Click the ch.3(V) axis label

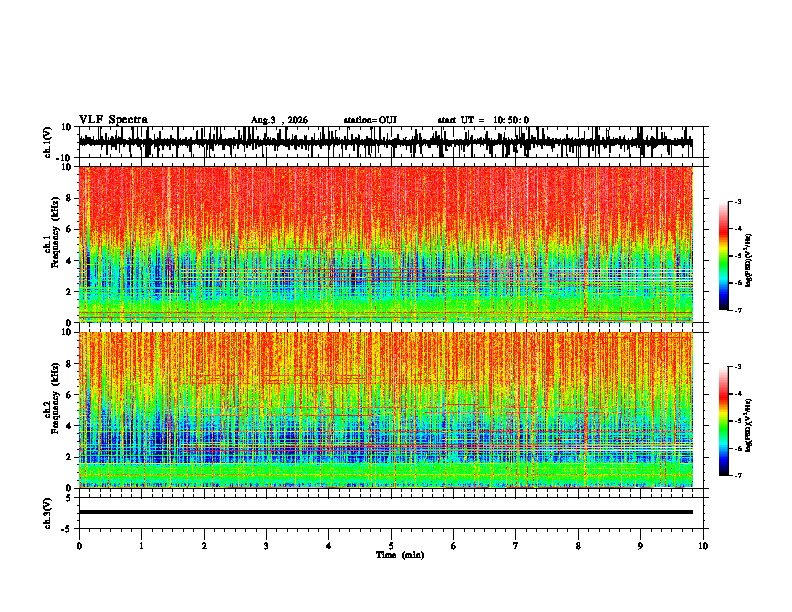pos(48,514)
